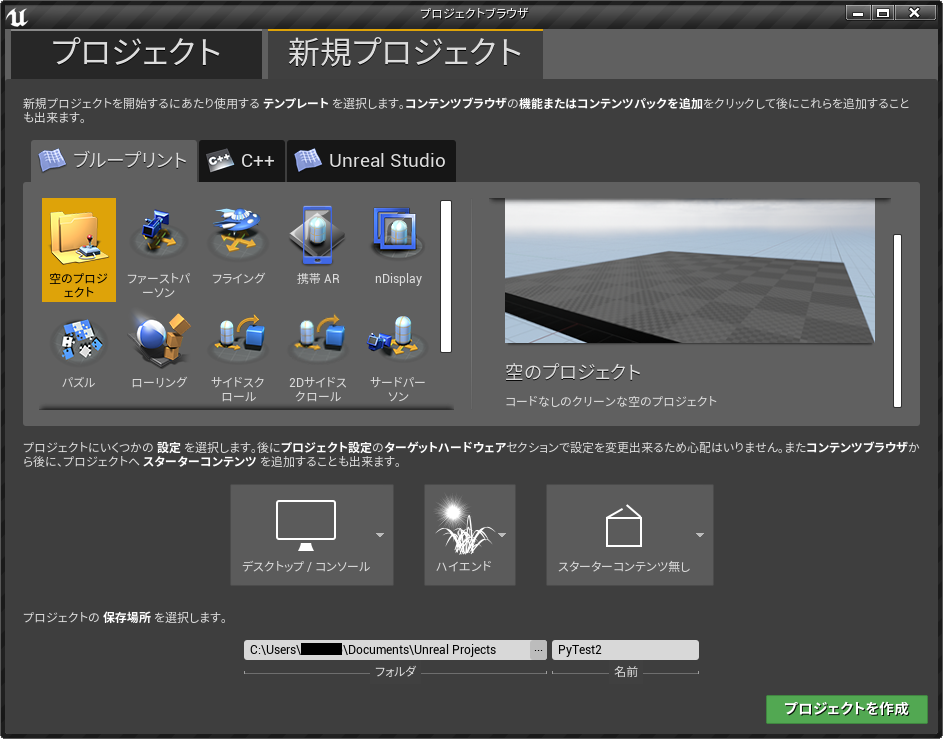943x739 pixels.
Task: Close the プロジェクトブラウザ window
Action: coord(914,13)
